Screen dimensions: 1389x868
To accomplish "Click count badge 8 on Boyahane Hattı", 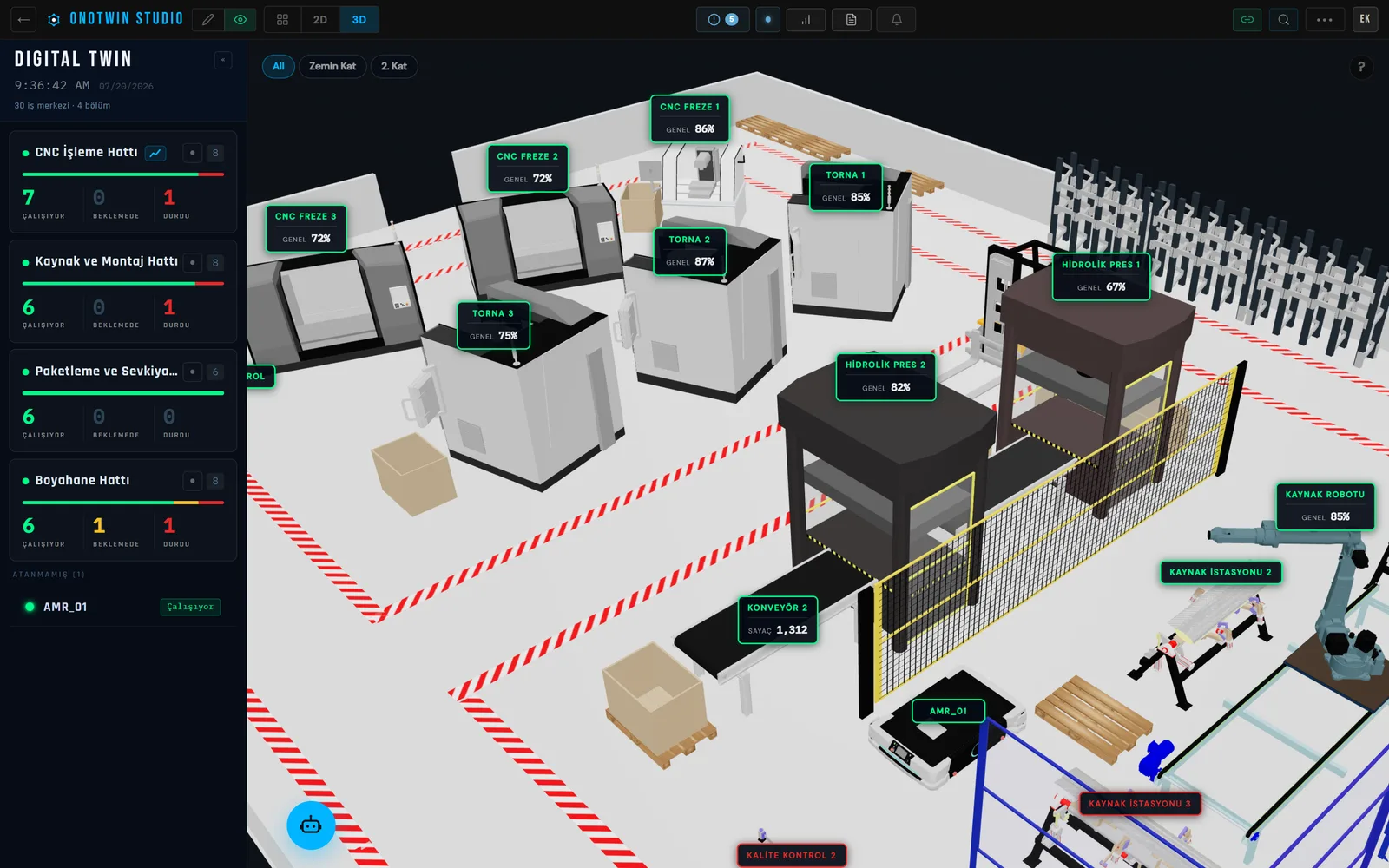I will [215, 481].
